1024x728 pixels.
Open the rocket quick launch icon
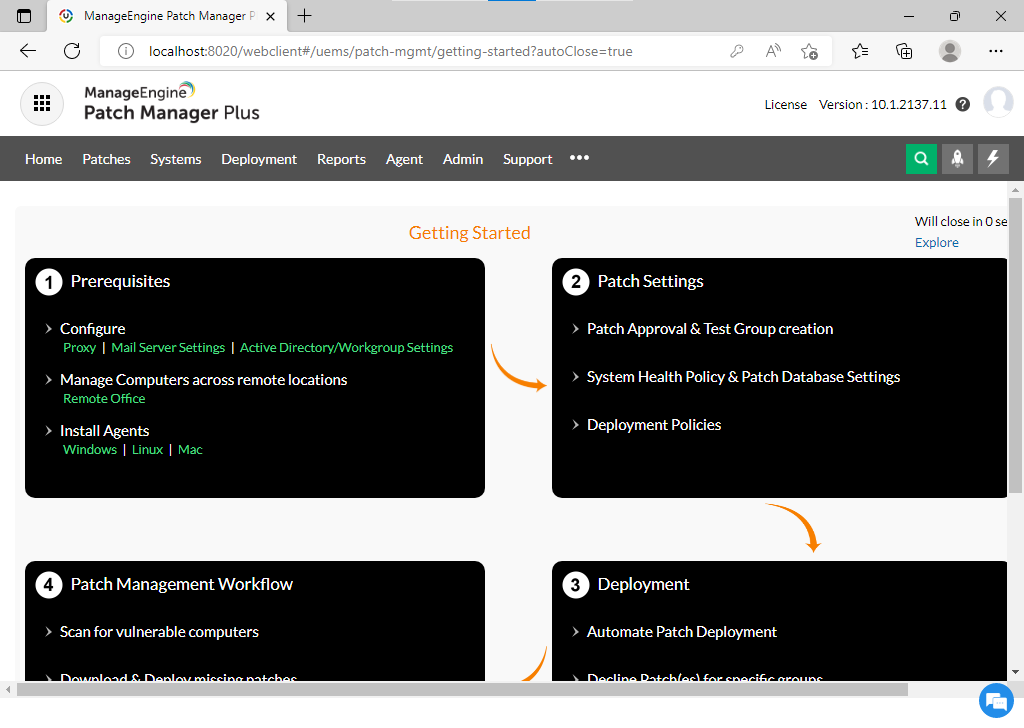[x=957, y=159]
